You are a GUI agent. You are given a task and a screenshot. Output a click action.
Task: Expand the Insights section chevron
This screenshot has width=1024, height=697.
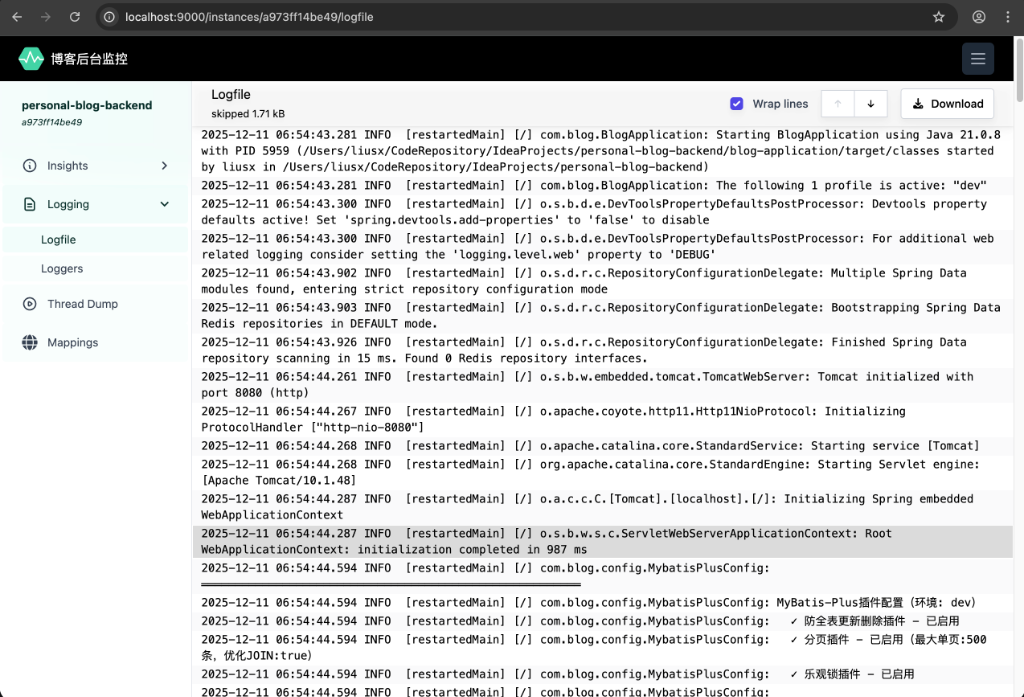click(165, 166)
